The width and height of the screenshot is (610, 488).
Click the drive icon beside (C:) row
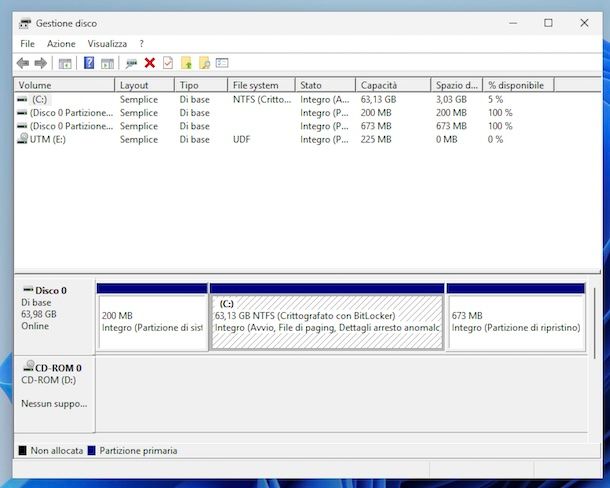pos(22,100)
